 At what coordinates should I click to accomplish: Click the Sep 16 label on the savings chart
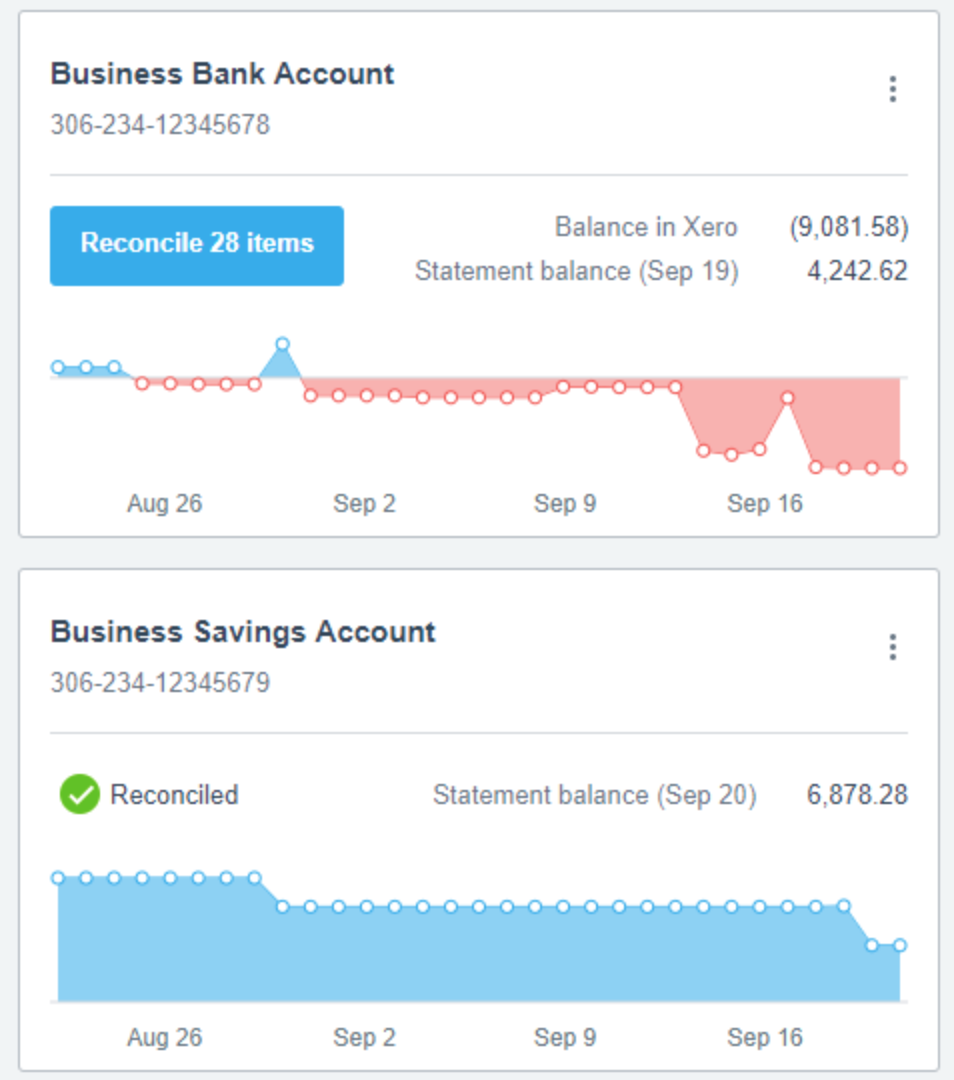[x=763, y=1037]
